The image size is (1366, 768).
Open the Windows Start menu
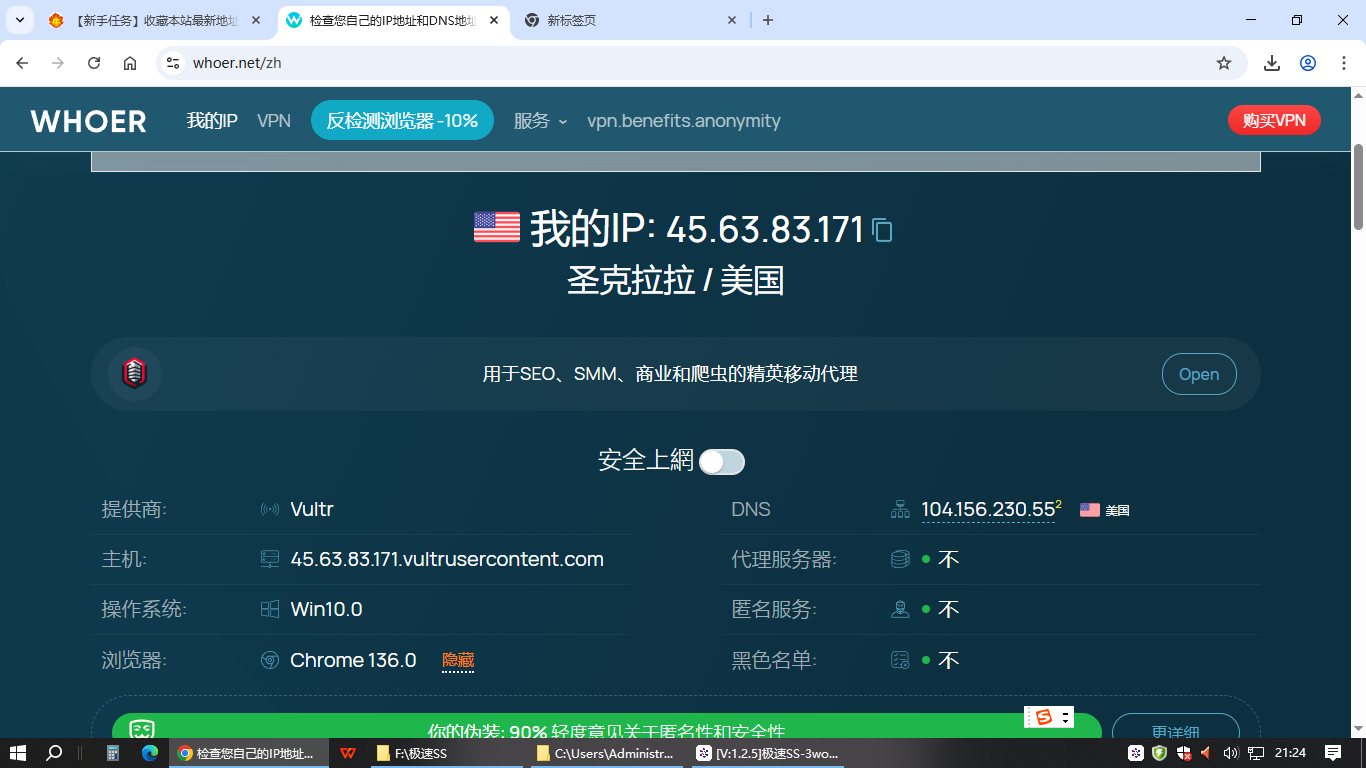click(17, 753)
